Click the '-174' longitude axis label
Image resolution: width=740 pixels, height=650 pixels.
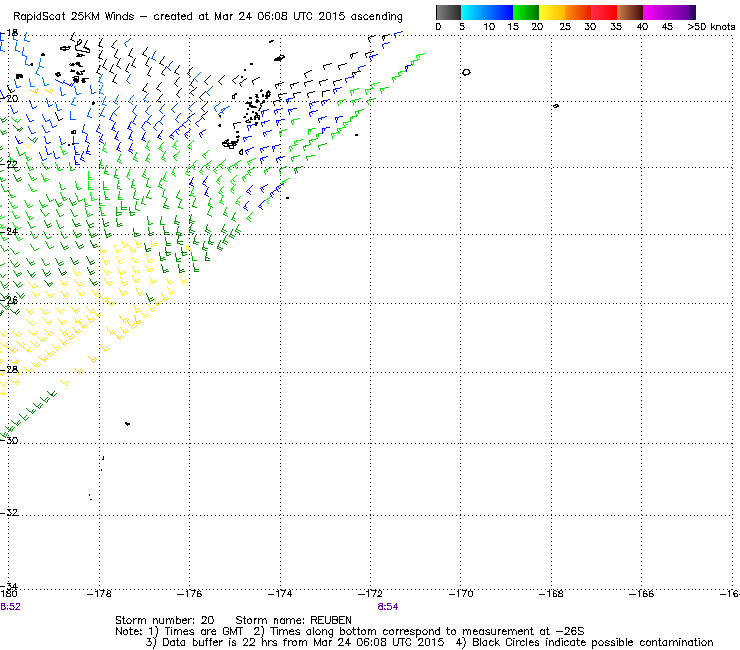(280, 594)
